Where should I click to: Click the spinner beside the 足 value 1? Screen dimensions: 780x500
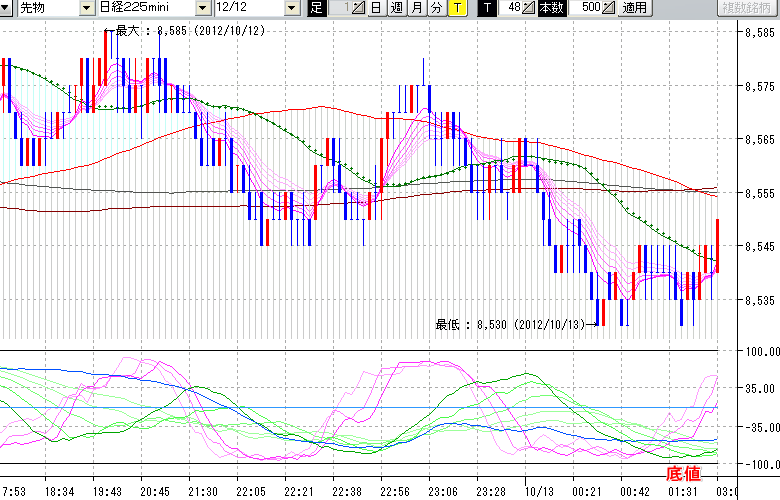[x=360, y=8]
